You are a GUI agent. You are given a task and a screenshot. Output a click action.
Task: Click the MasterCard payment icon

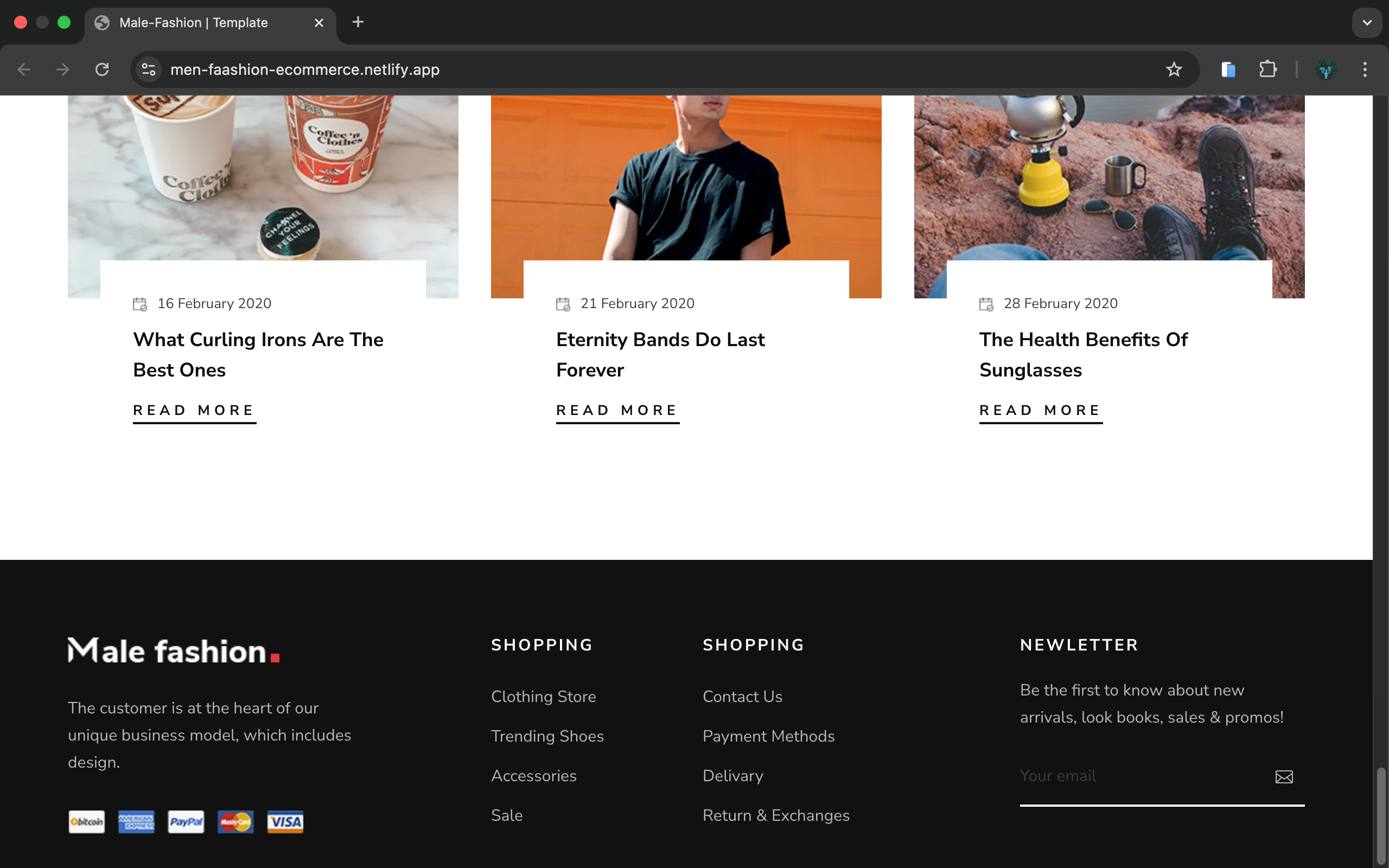(x=235, y=821)
